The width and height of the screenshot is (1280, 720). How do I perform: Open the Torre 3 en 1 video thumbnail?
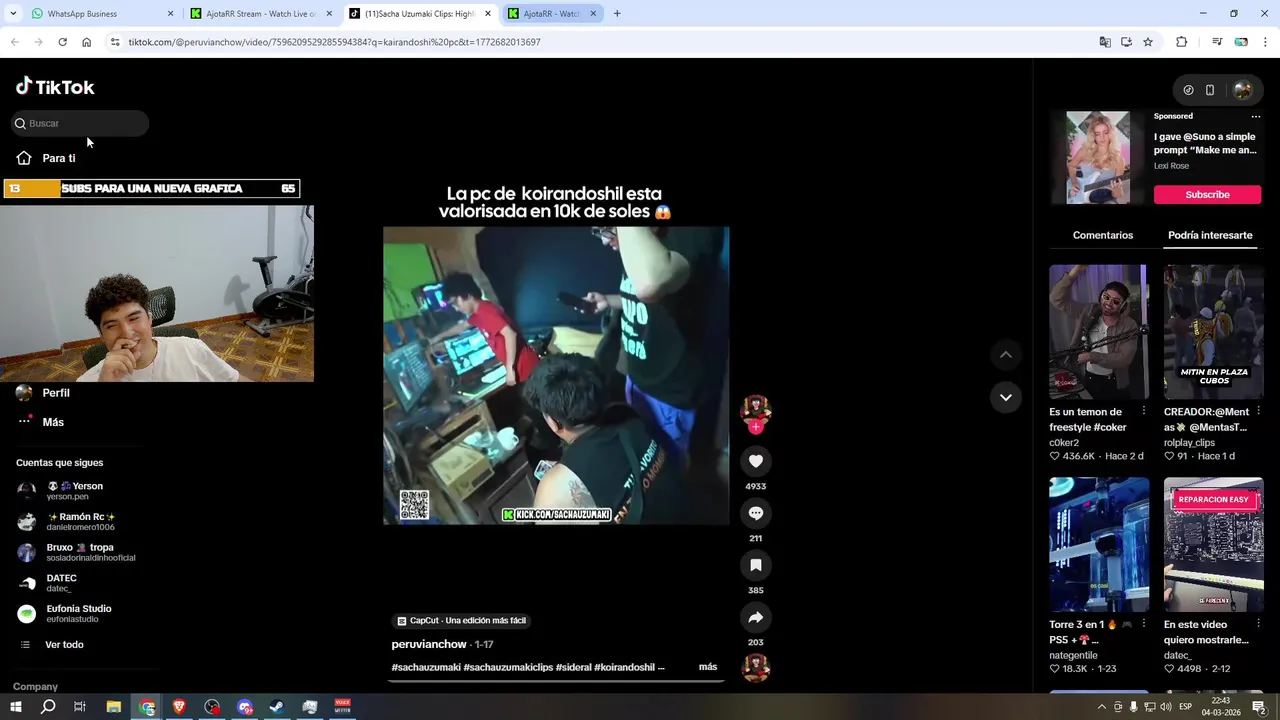[1098, 544]
